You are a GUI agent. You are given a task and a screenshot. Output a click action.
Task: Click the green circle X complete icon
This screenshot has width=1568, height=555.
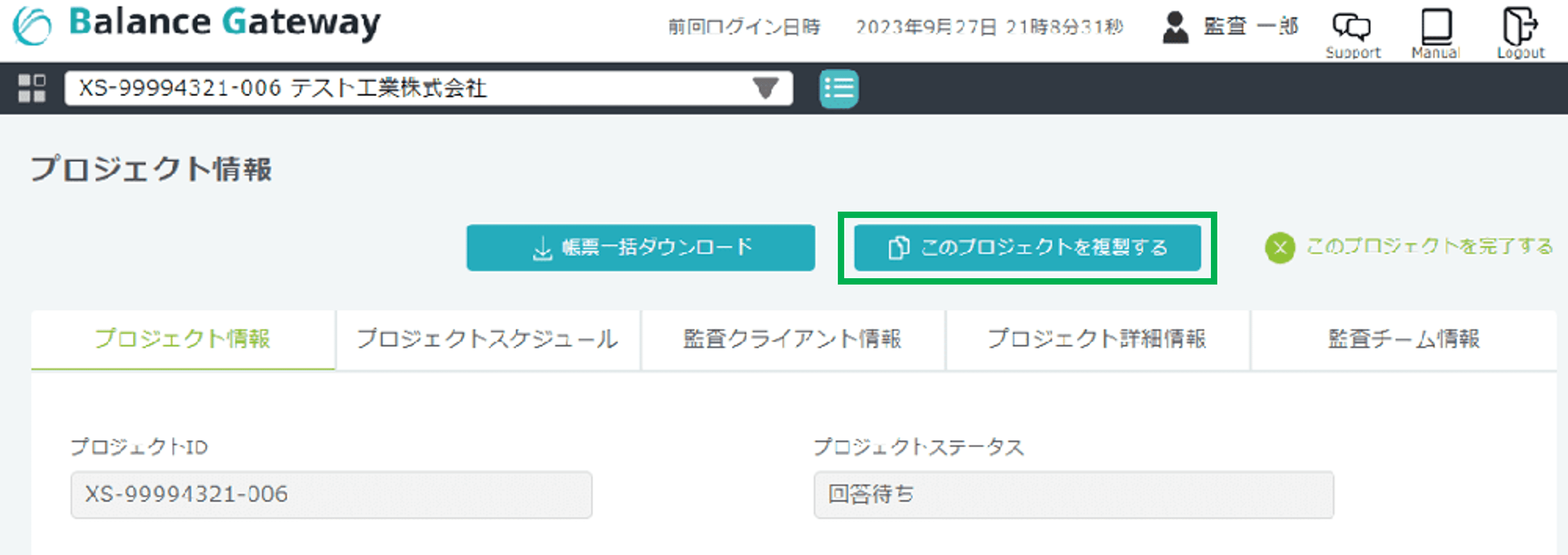point(1279,248)
